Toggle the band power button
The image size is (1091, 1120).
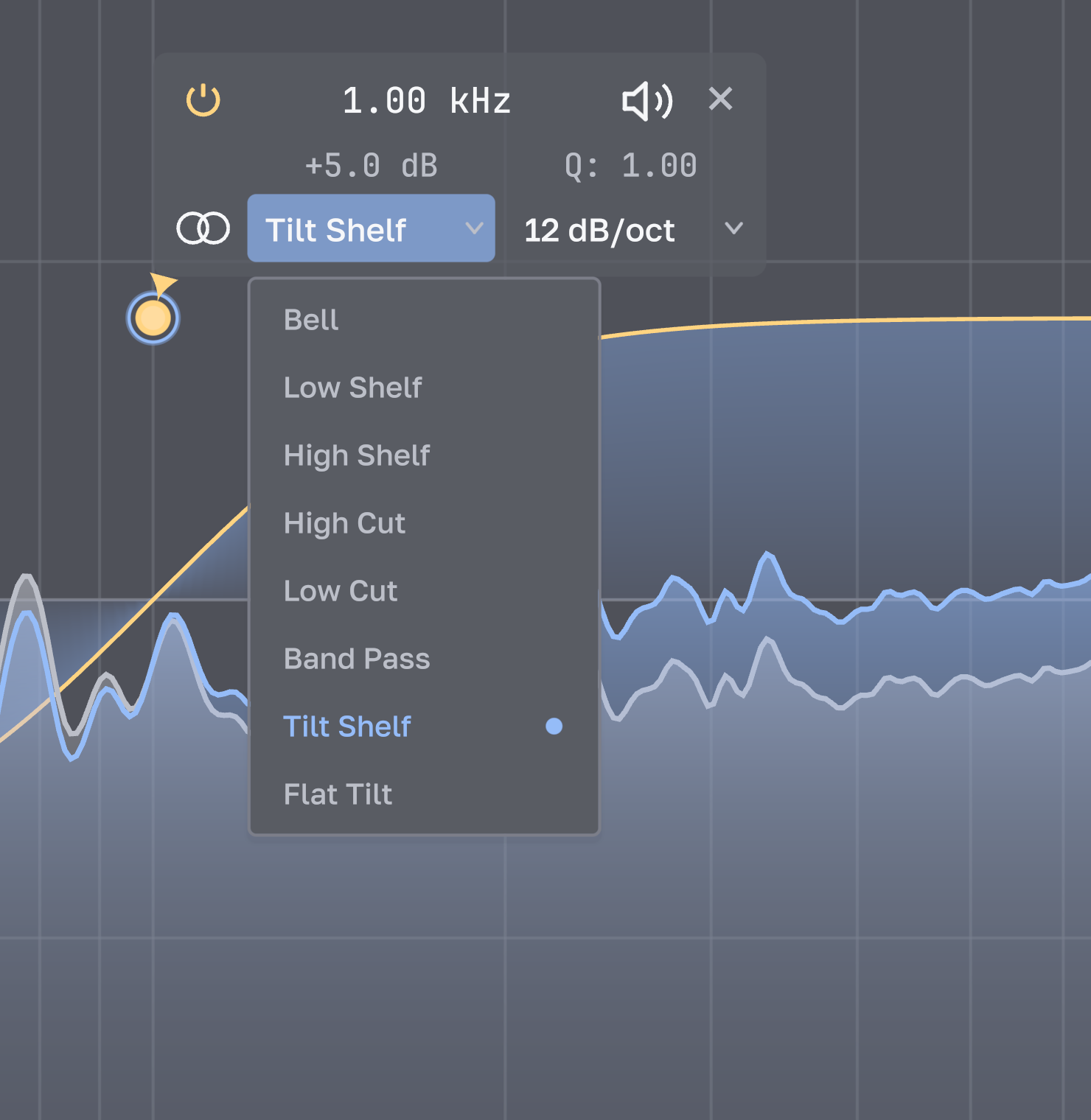coord(203,100)
